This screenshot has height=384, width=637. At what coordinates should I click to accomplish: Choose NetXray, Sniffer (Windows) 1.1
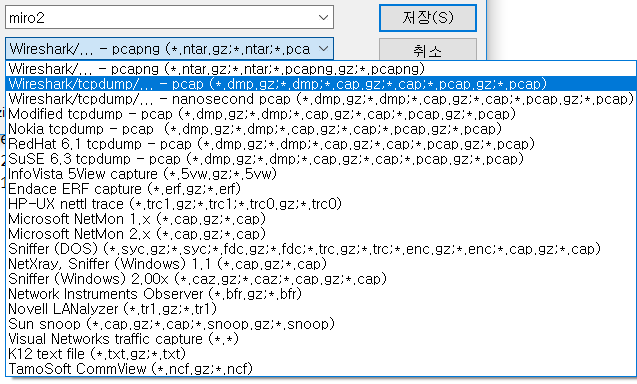click(321, 264)
